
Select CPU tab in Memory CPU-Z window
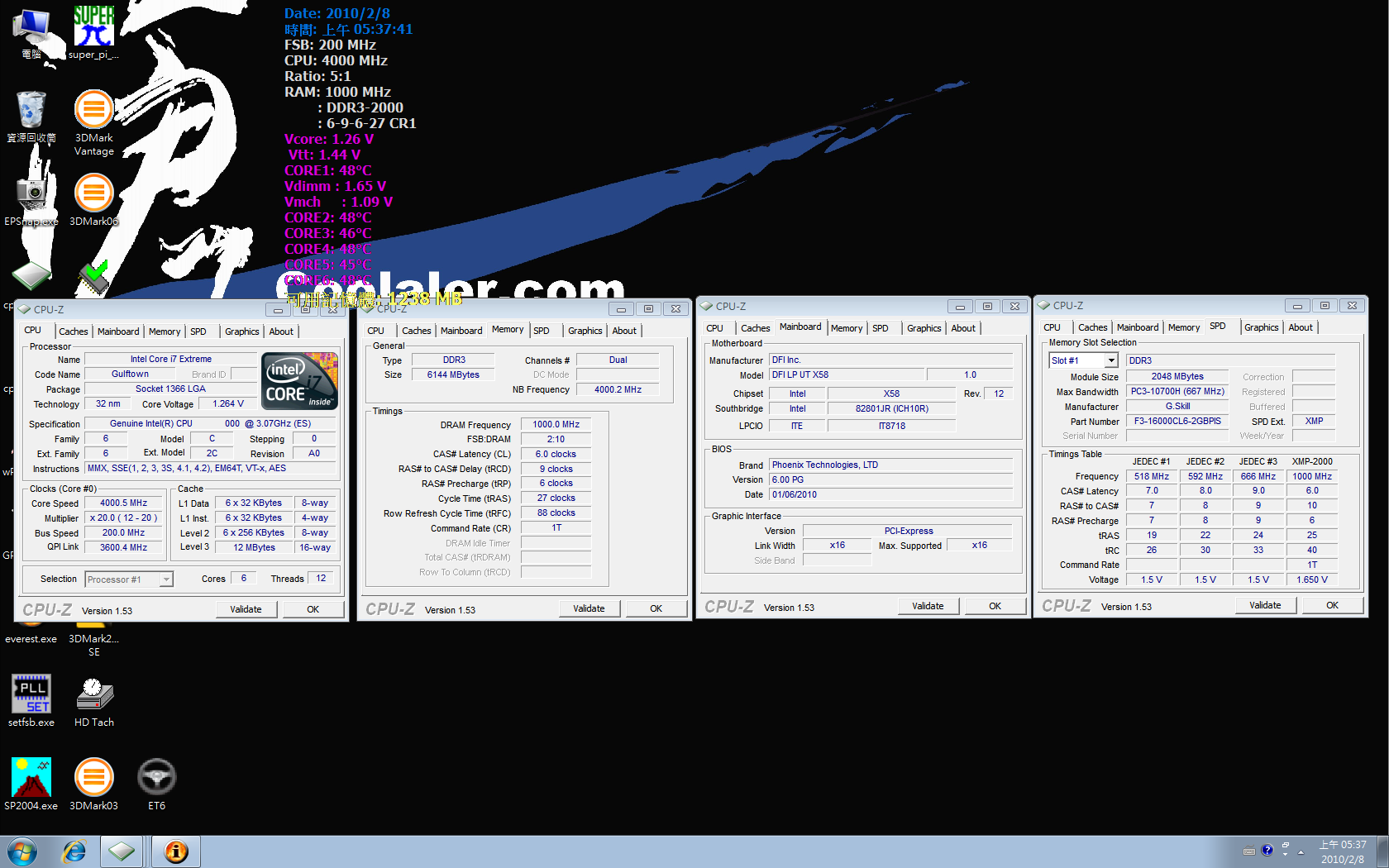coord(375,331)
